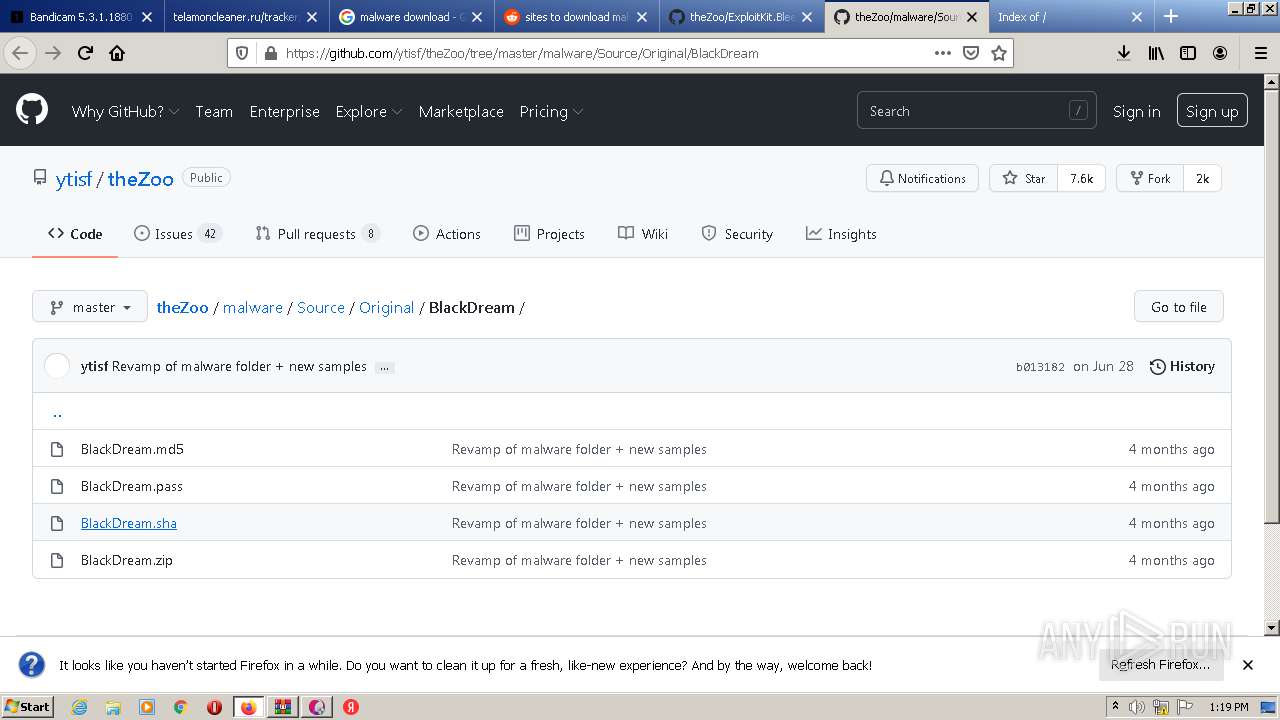Switch to the Pull requests tab
This screenshot has width=1280, height=720.
pos(317,234)
